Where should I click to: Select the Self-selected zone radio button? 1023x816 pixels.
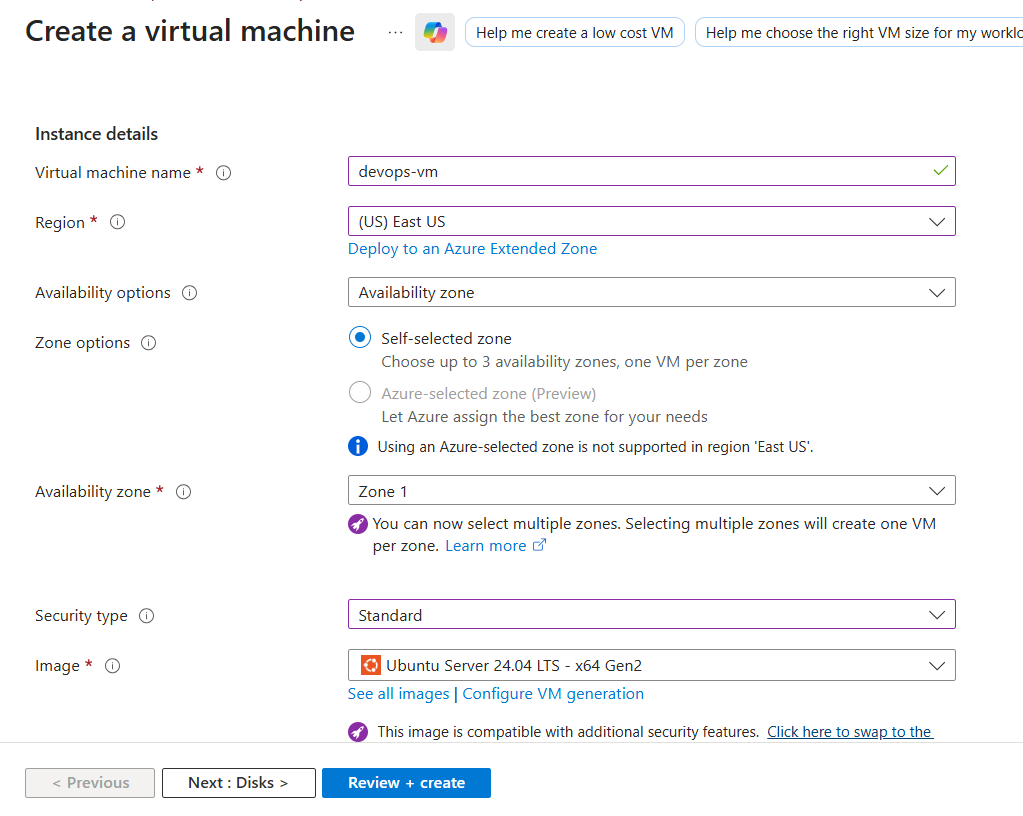pyautogui.click(x=360, y=338)
